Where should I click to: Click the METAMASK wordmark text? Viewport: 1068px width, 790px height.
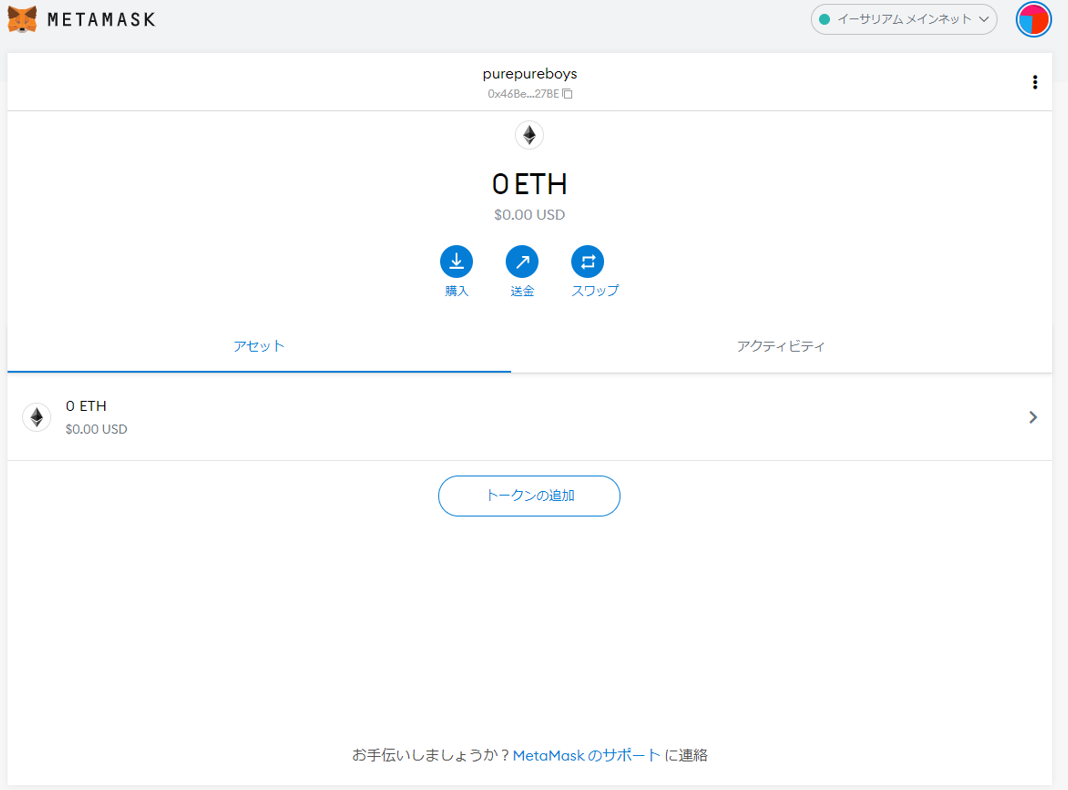pos(101,20)
